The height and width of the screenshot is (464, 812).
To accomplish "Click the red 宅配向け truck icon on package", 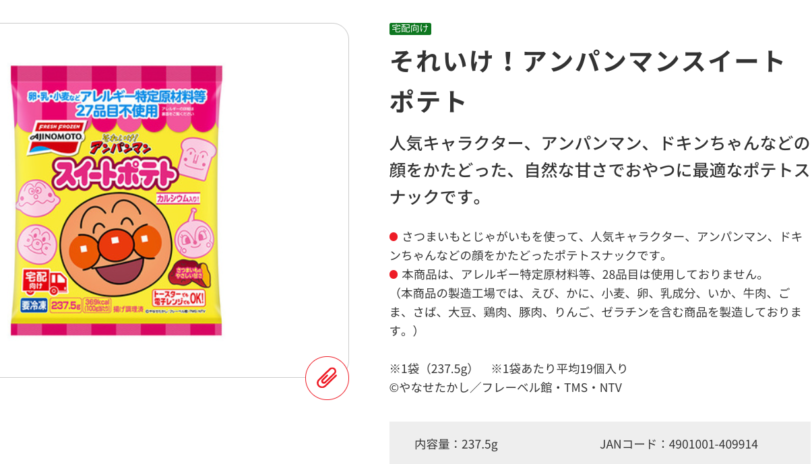I will pos(45,282).
